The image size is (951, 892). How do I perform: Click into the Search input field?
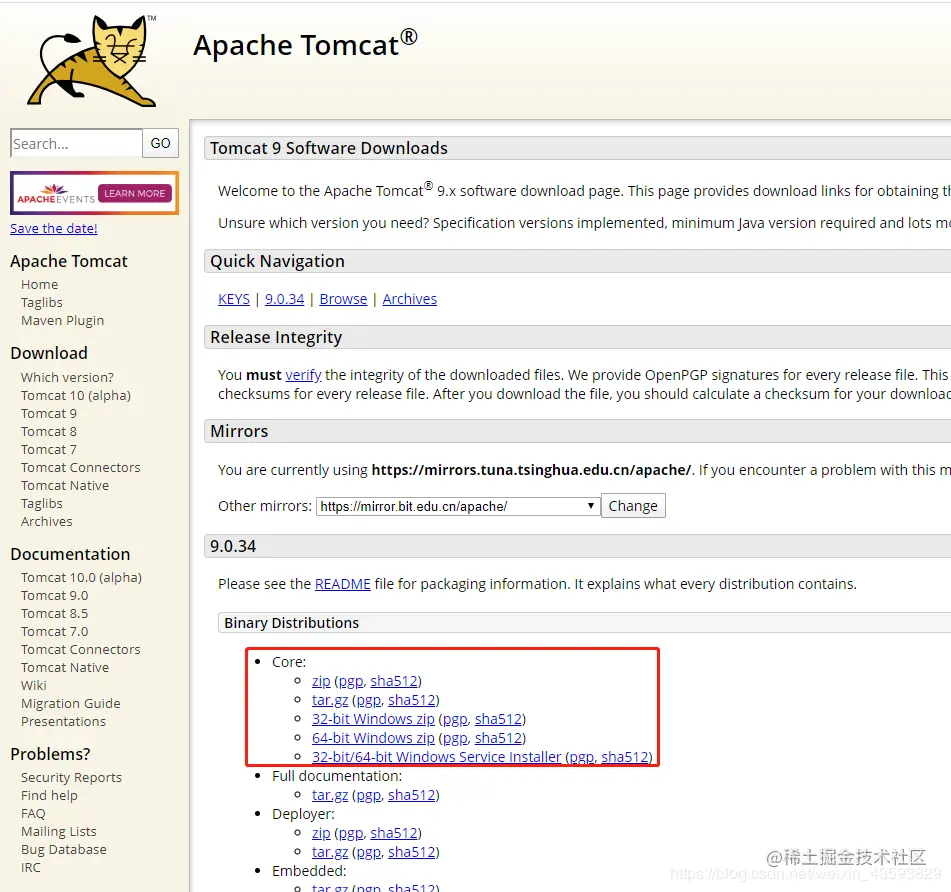coord(76,144)
